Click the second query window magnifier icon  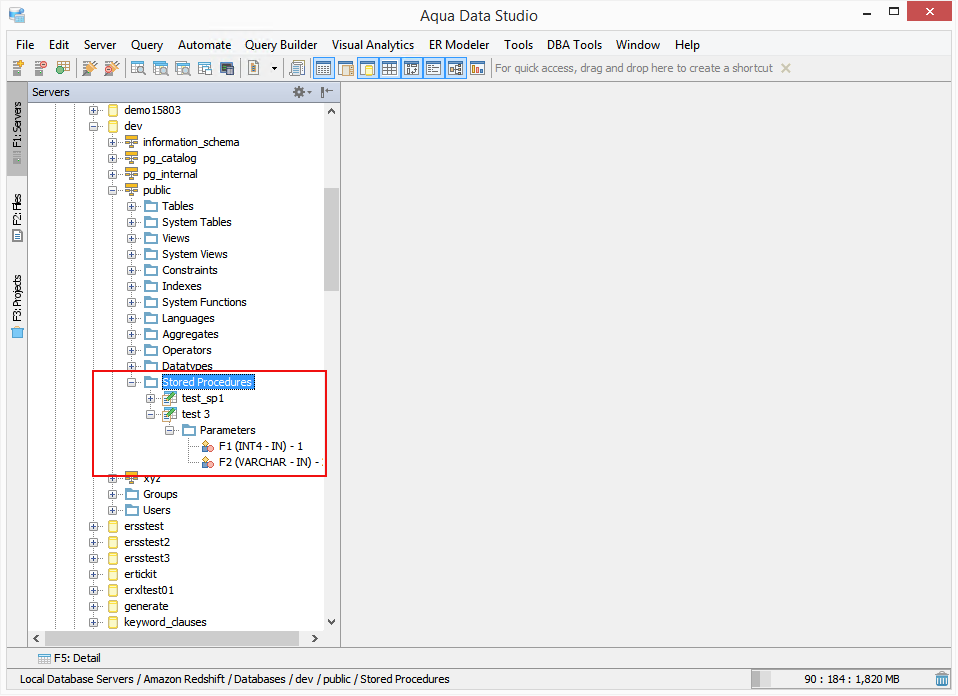coord(161,68)
